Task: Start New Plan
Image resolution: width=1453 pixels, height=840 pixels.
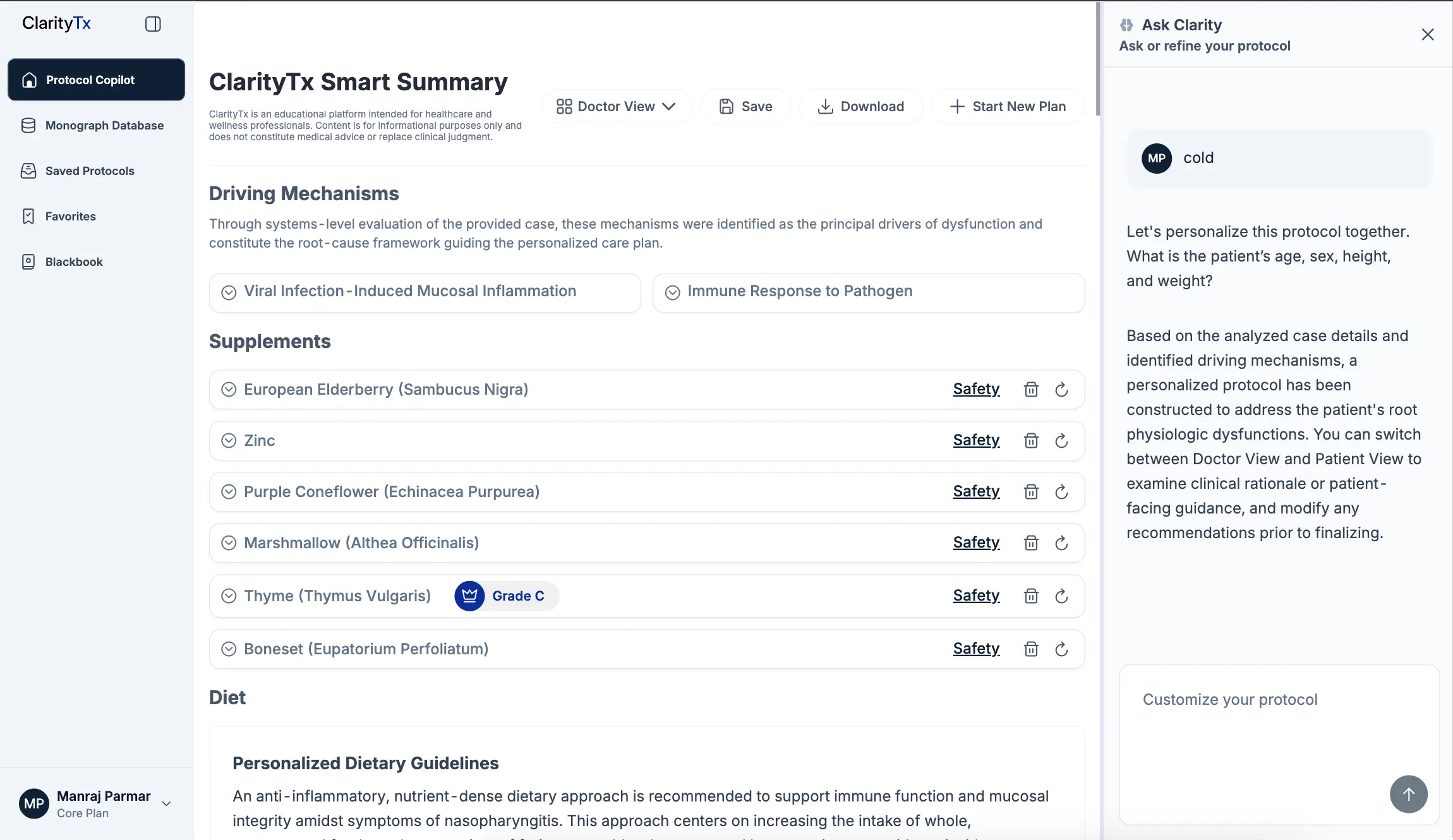Action: (x=1007, y=106)
